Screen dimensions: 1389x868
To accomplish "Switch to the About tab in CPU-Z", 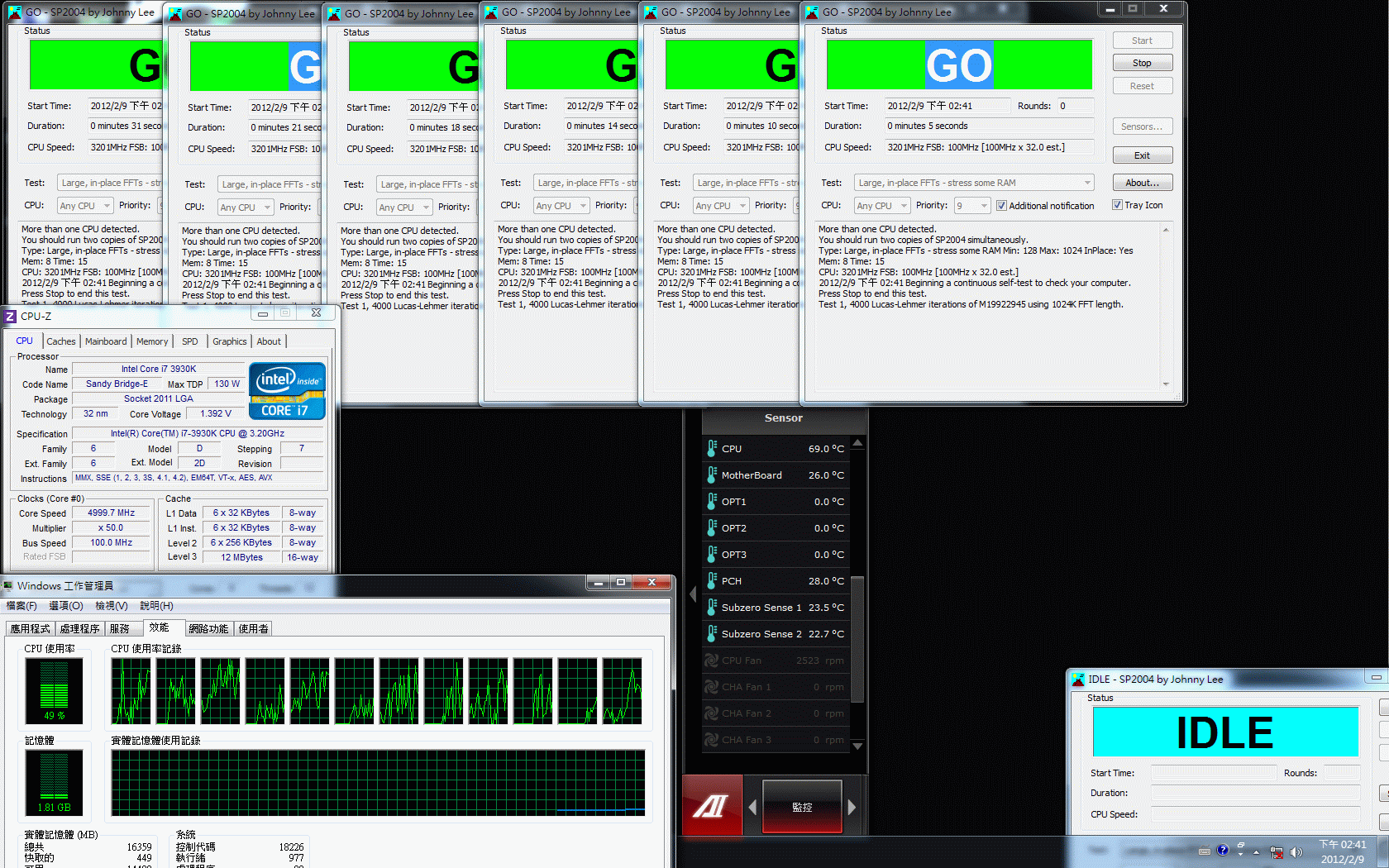I will (x=269, y=341).
